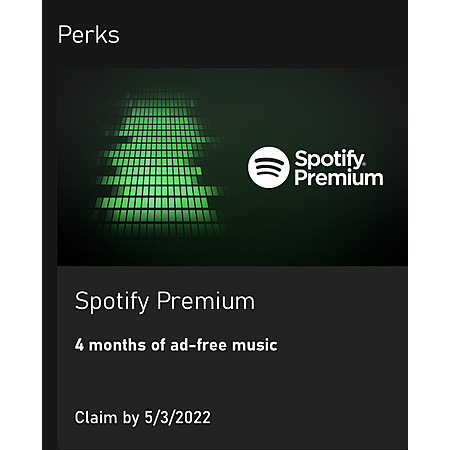Select the 'Claim by 5/3/2022' expiry text
Screen dimensions: 450x450
pyautogui.click(x=143, y=417)
